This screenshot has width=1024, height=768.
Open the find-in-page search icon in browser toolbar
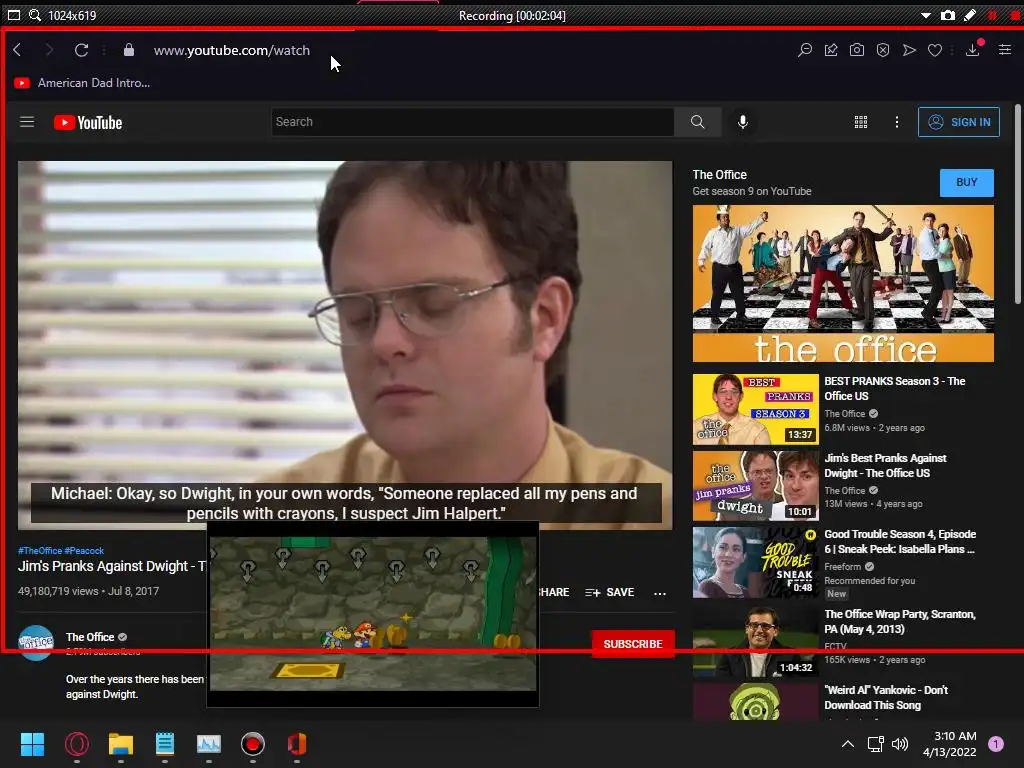coord(805,50)
